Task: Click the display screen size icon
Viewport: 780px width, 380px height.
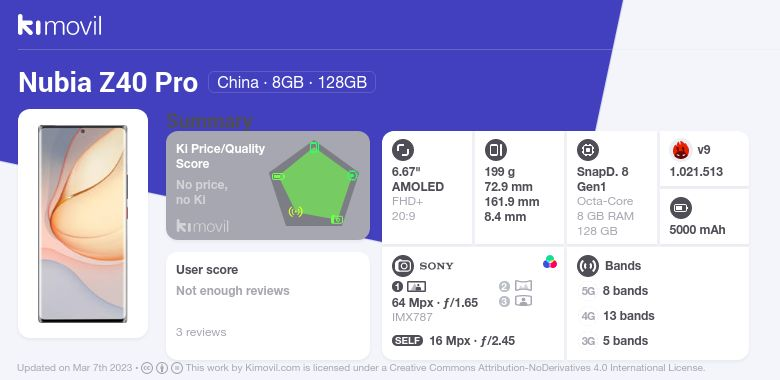Action: (403, 150)
